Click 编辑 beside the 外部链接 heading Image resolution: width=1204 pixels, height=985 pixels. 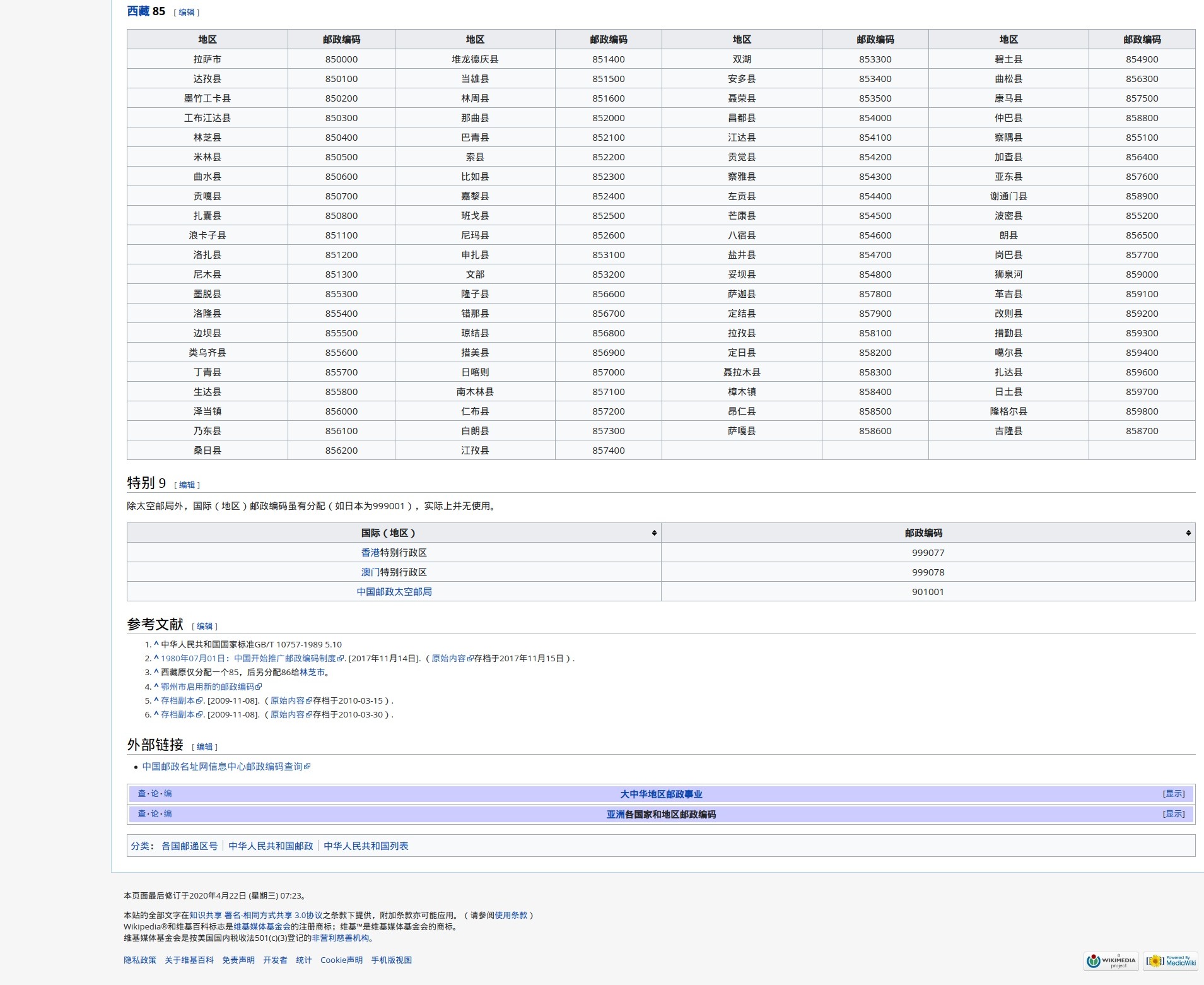(204, 747)
